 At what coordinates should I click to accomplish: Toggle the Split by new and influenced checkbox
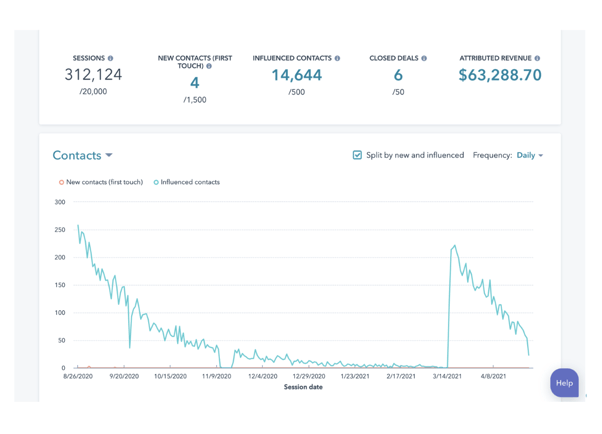click(x=357, y=155)
